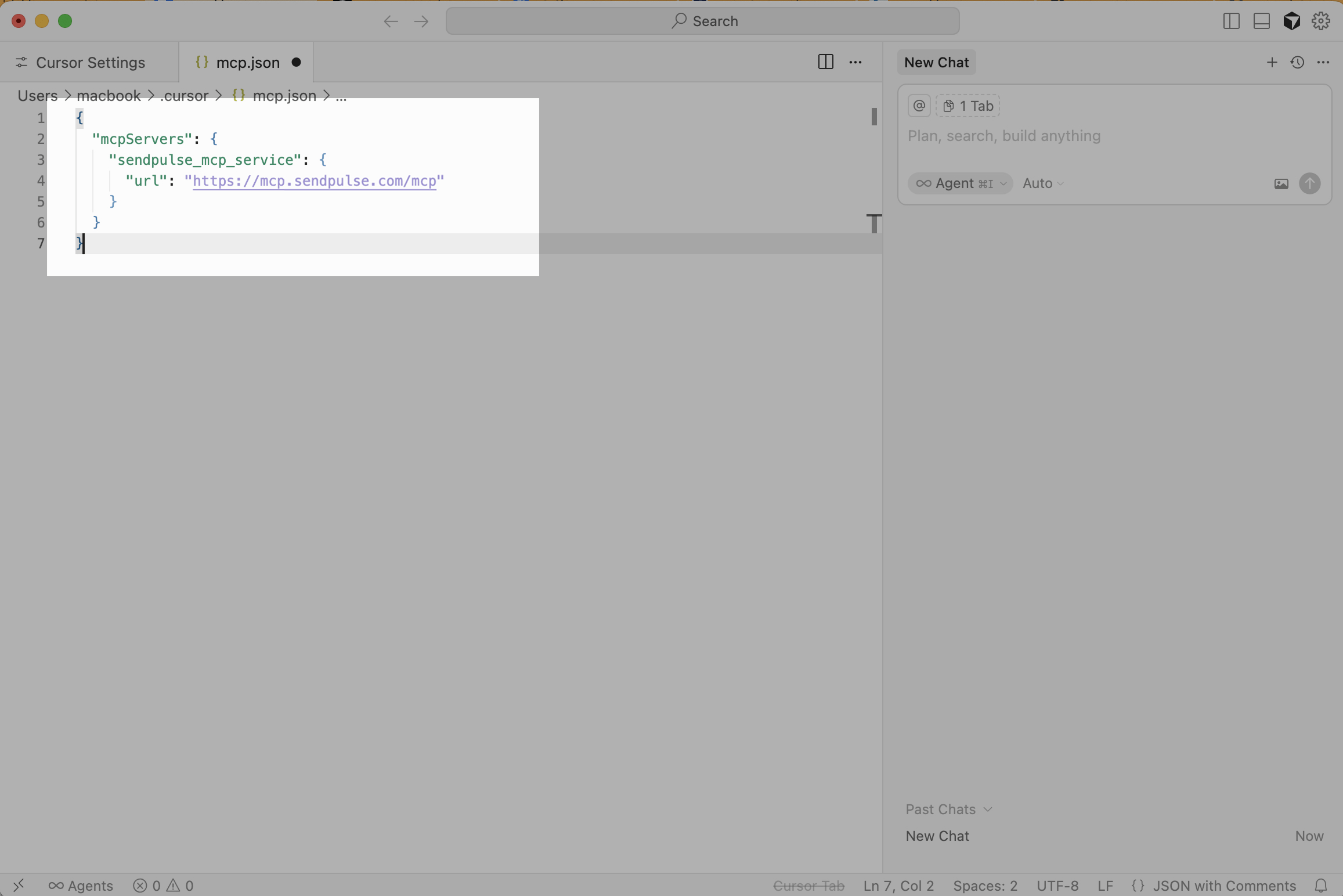1343x896 pixels.
Task: Open the Auto model dropdown
Action: 1042,183
